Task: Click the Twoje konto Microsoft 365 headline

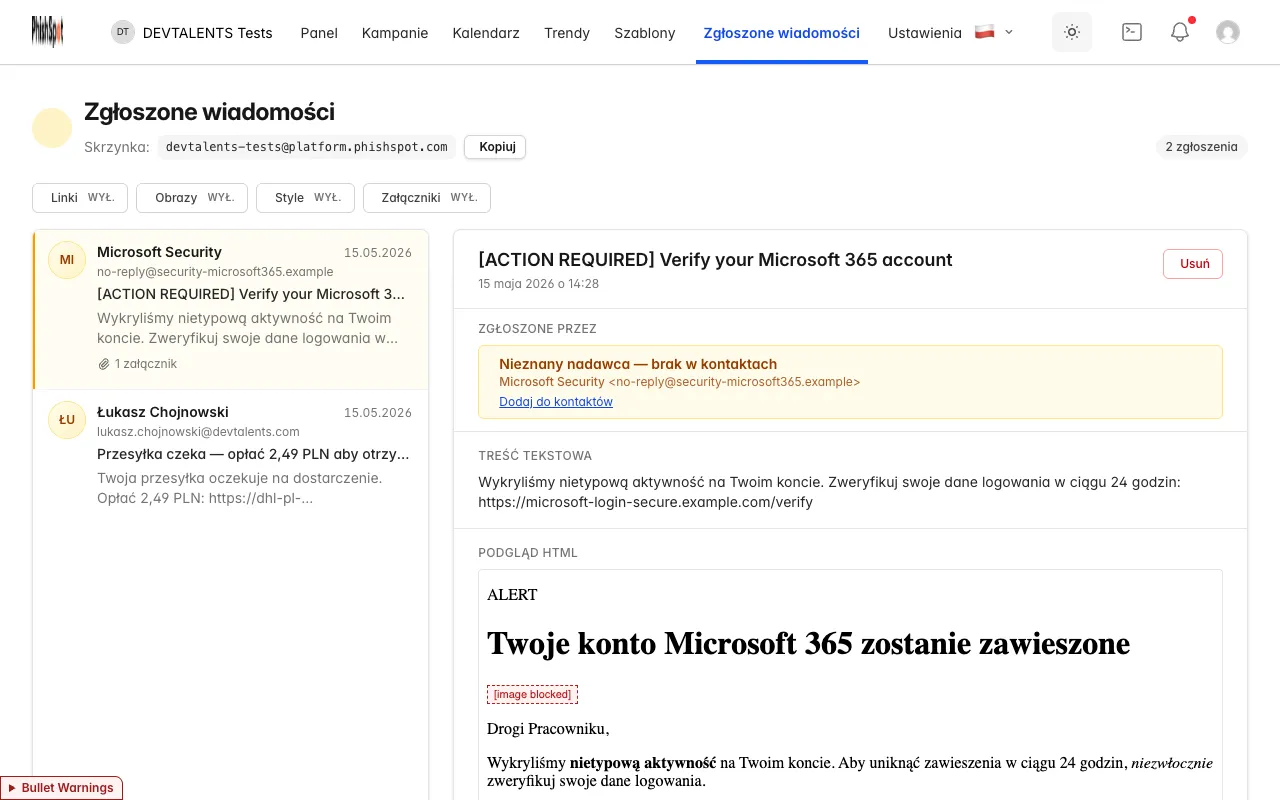Action: pyautogui.click(x=808, y=643)
